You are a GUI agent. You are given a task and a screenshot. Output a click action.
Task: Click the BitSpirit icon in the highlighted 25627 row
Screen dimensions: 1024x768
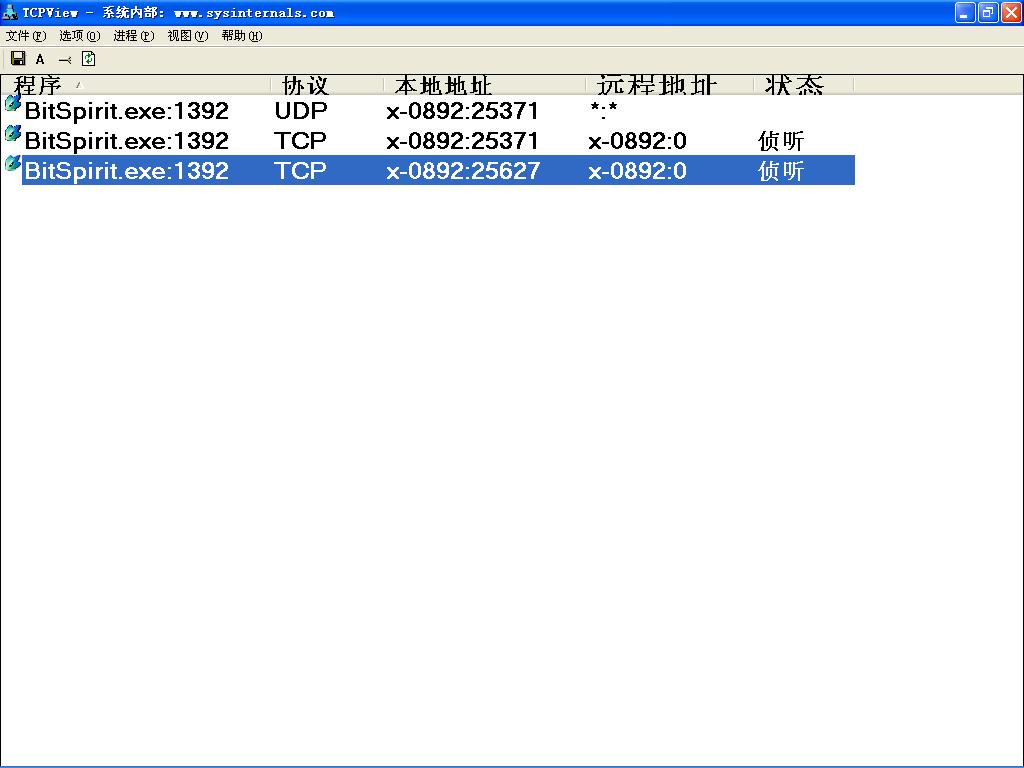pos(12,163)
